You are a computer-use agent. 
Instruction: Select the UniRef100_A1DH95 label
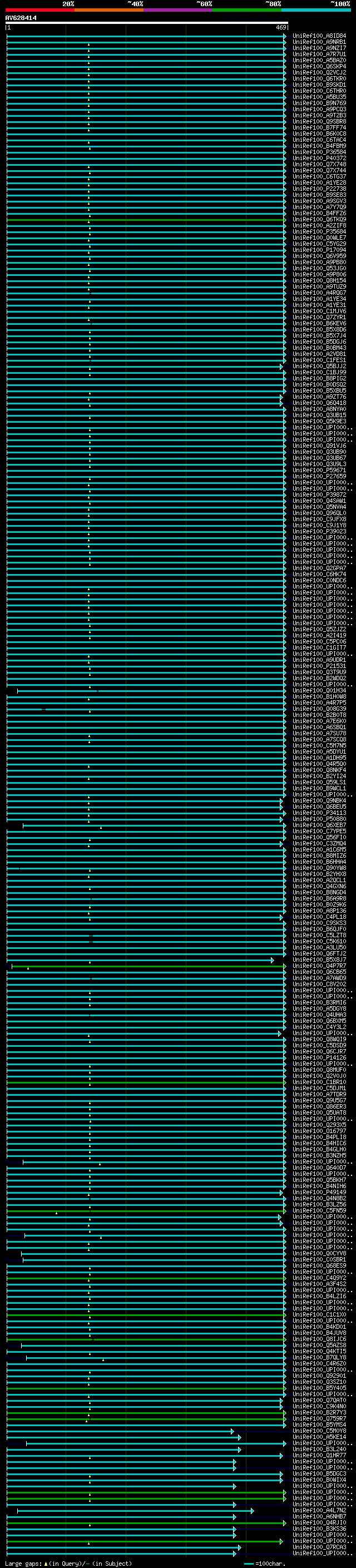click(x=319, y=758)
